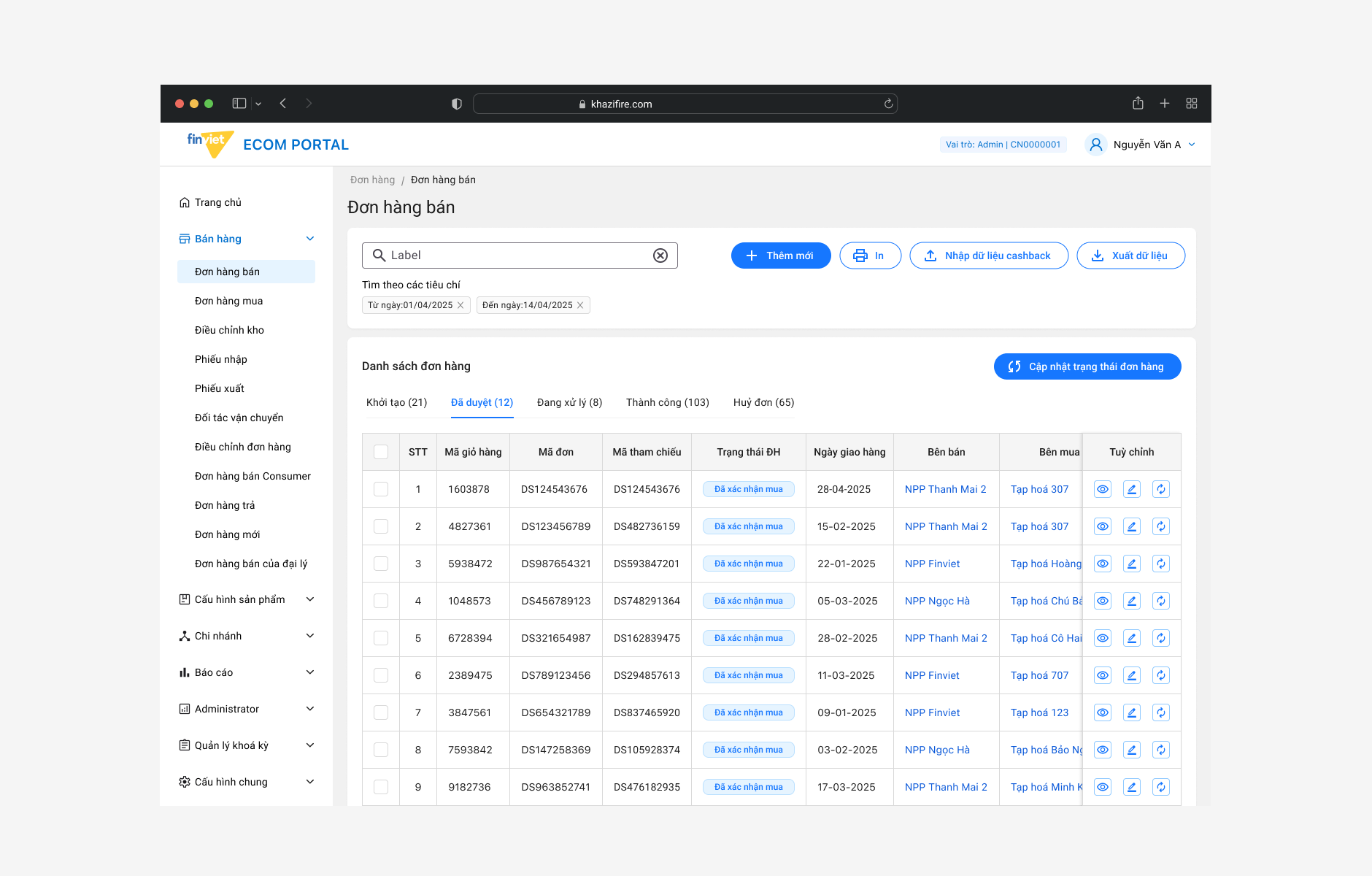Click the 'Thêm mới' button
Viewport: 1372px width, 876px height.
781,255
